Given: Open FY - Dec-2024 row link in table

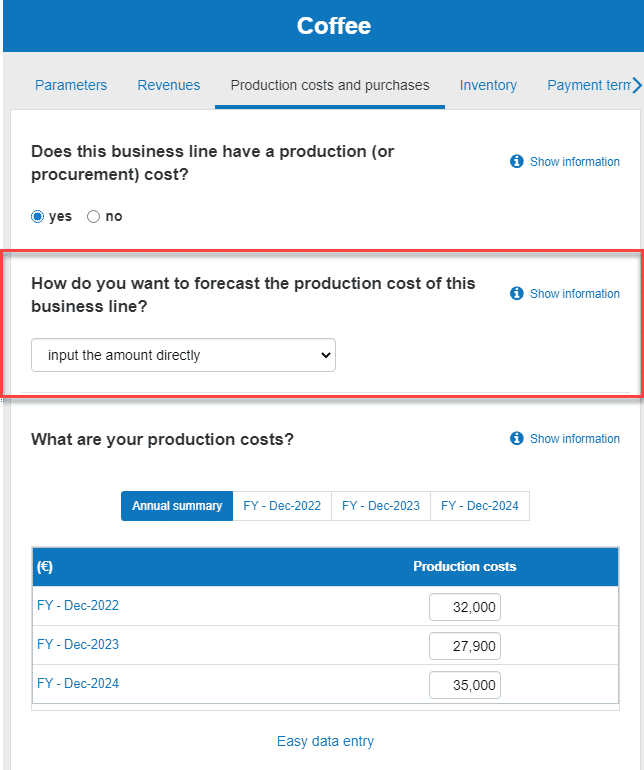Looking at the screenshot, I should pyautogui.click(x=78, y=683).
